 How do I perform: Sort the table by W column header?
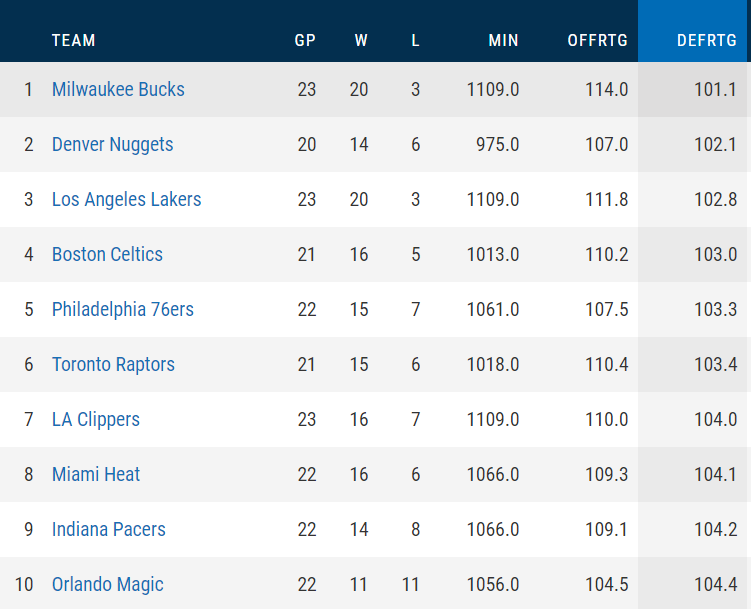361,40
